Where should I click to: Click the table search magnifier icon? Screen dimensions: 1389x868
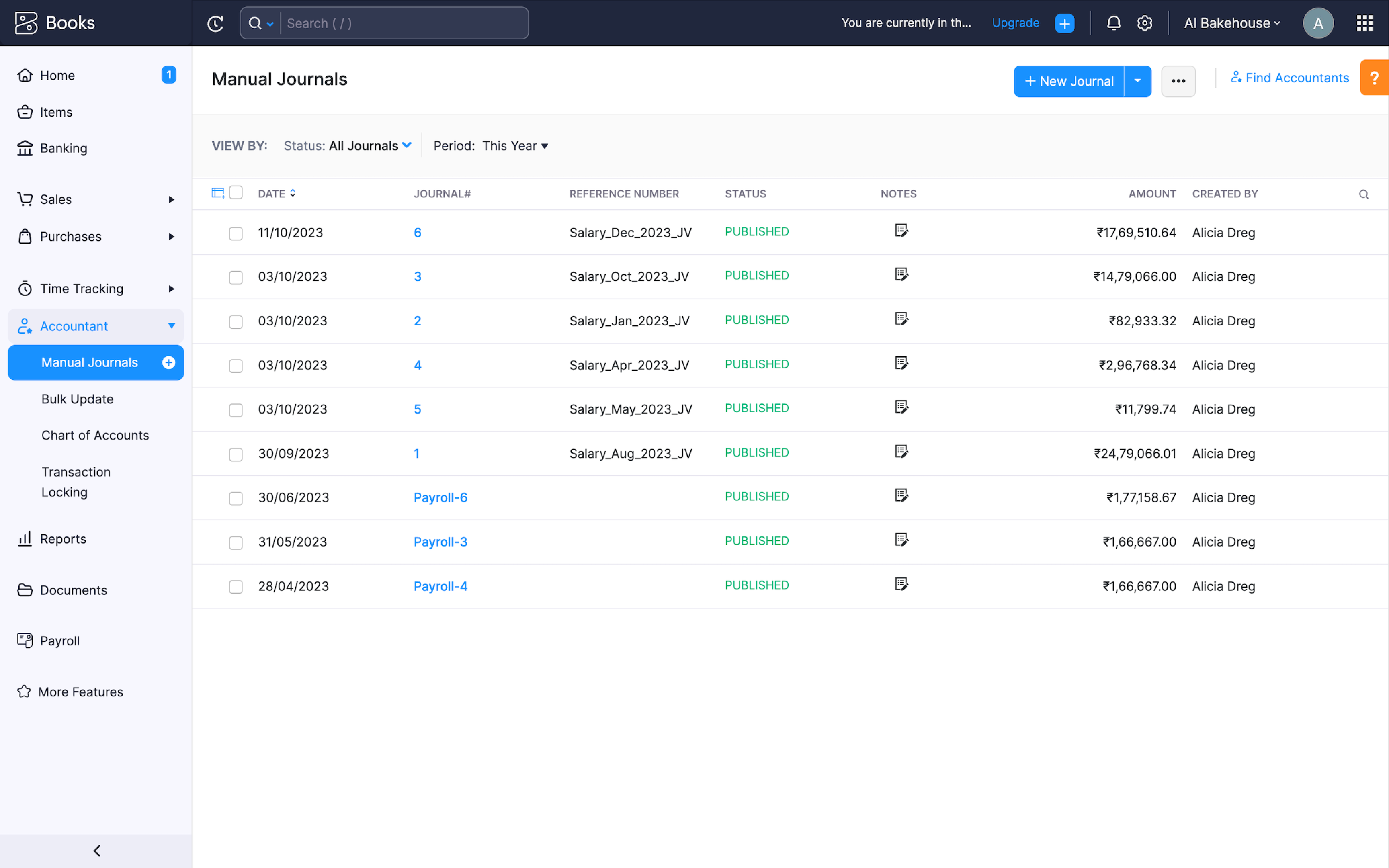tap(1364, 194)
